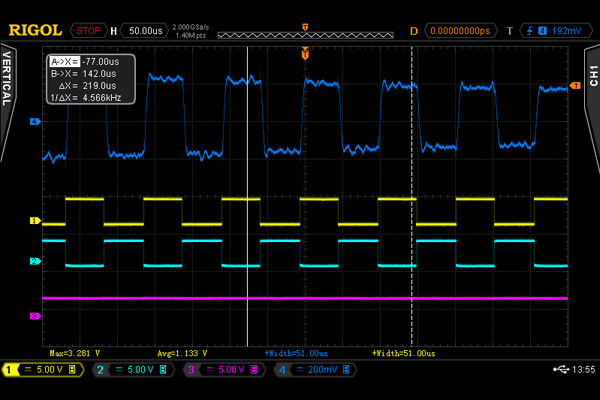Click channel 4 200mV scale button
600x400 pixels.
pos(323,370)
